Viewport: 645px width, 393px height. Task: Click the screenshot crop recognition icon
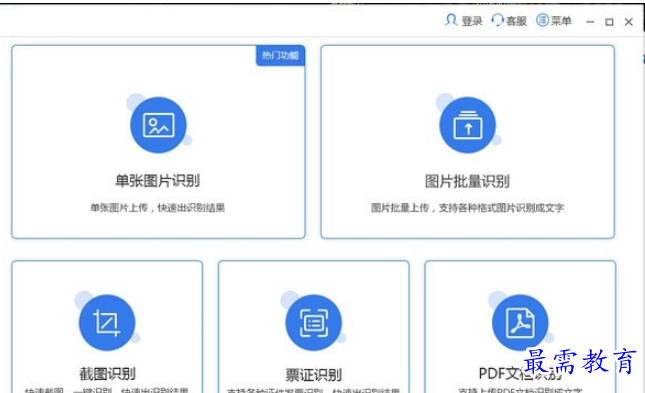click(107, 323)
